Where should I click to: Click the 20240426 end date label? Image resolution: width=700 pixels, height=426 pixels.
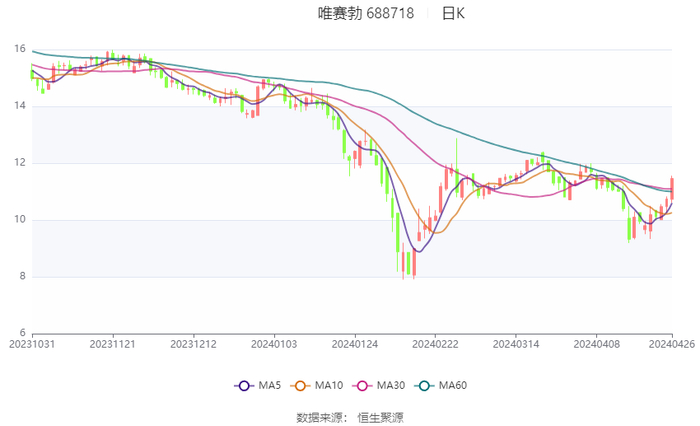(670, 343)
